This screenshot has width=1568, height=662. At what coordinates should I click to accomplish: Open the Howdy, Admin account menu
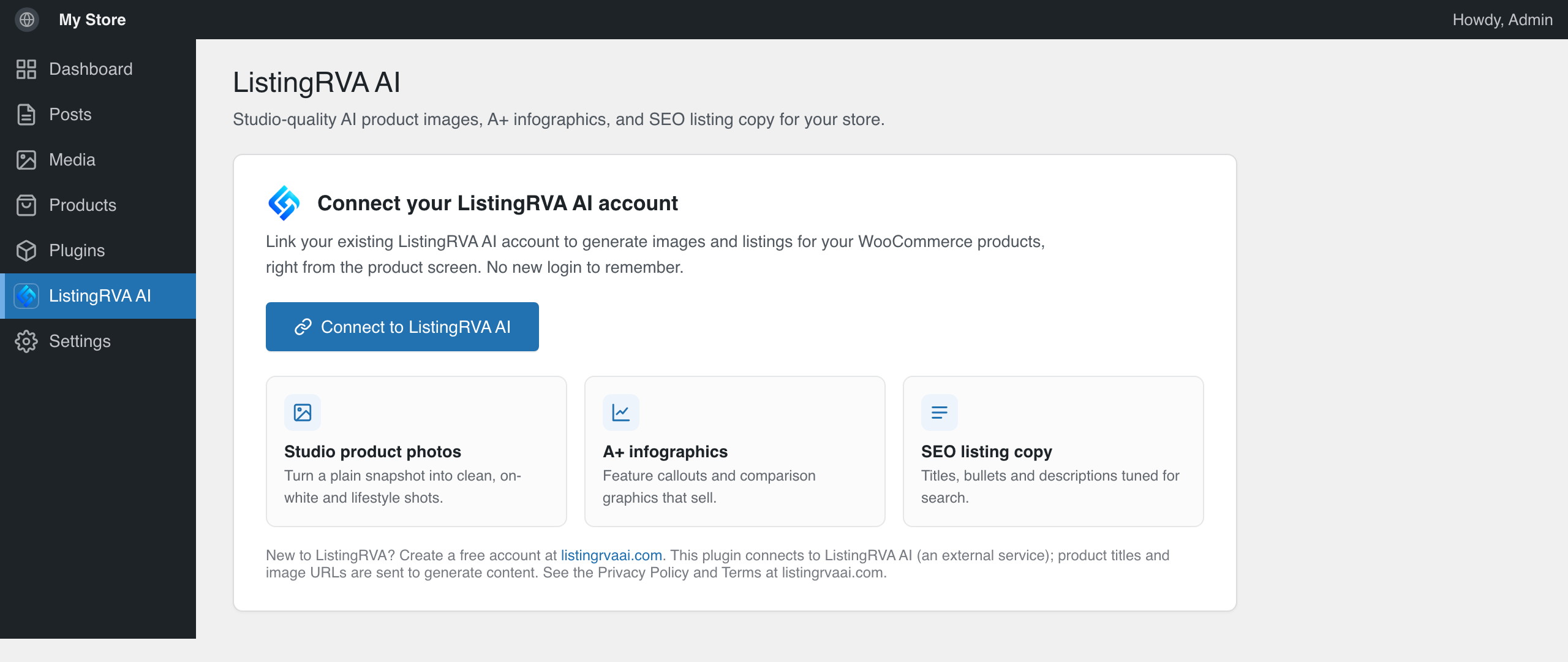coord(1502,20)
